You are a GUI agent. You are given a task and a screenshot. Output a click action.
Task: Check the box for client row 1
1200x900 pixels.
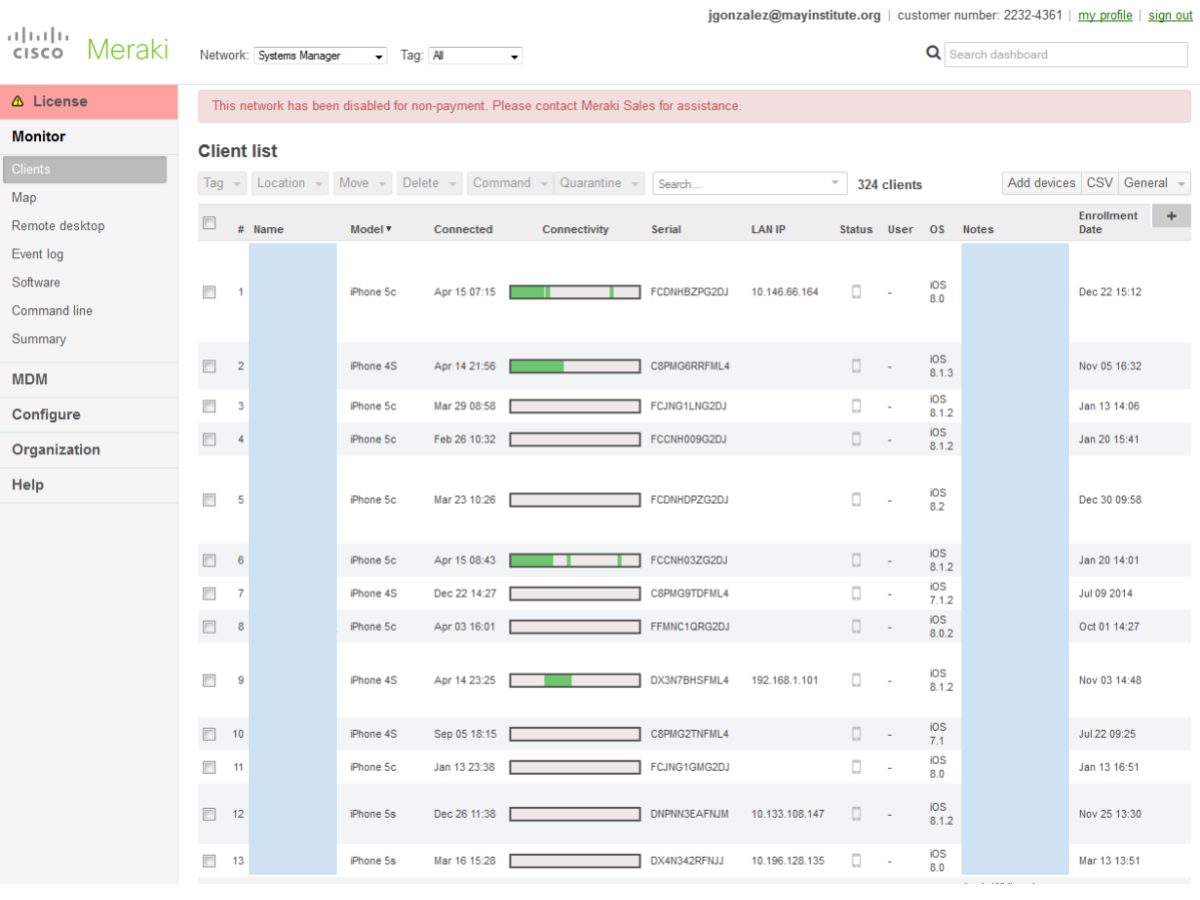point(209,292)
